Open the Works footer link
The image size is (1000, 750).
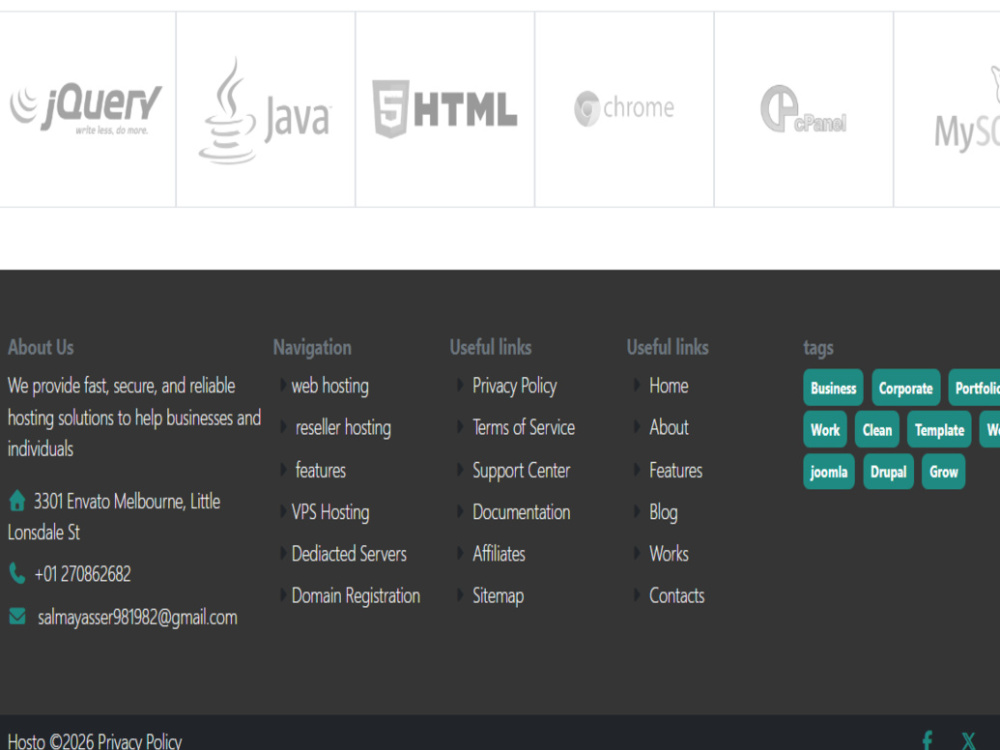pyautogui.click(x=668, y=554)
